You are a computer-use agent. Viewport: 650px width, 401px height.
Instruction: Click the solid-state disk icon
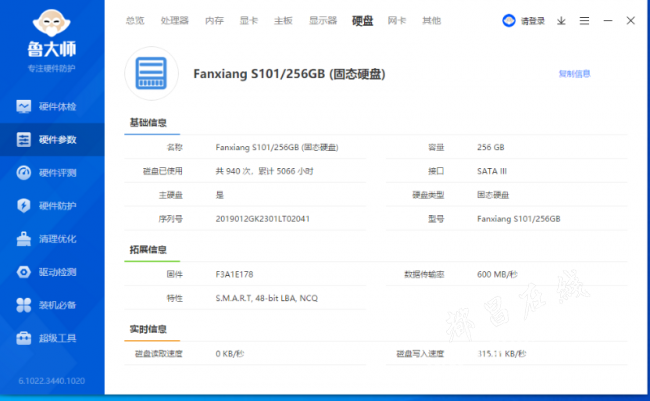pyautogui.click(x=151, y=73)
